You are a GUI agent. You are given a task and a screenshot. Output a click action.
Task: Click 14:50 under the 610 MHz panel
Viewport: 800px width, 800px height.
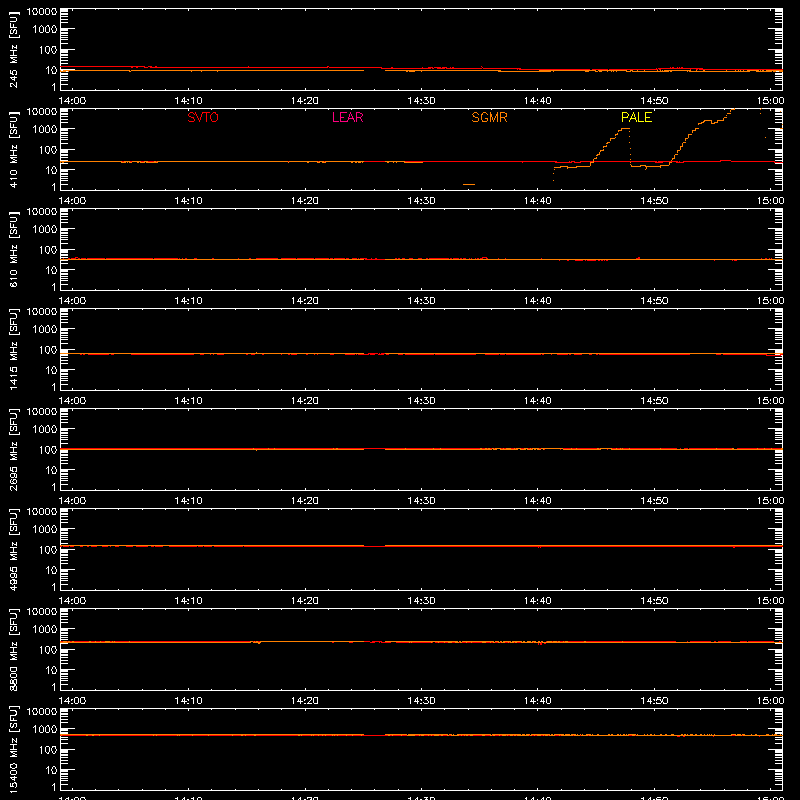pyautogui.click(x=654, y=301)
